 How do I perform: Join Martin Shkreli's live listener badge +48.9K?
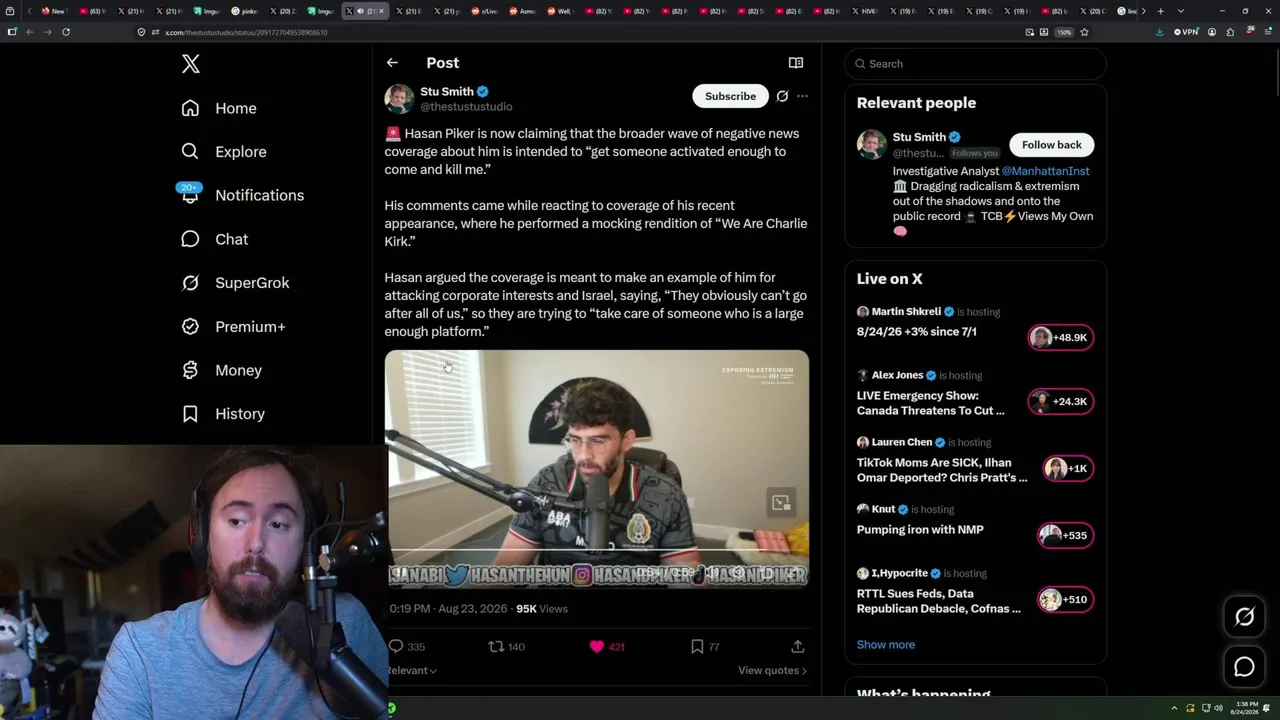pos(1061,338)
